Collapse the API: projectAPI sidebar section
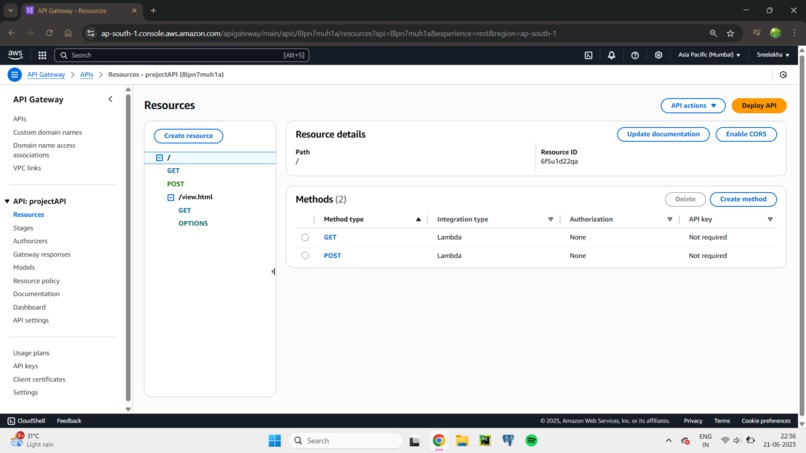 7,202
